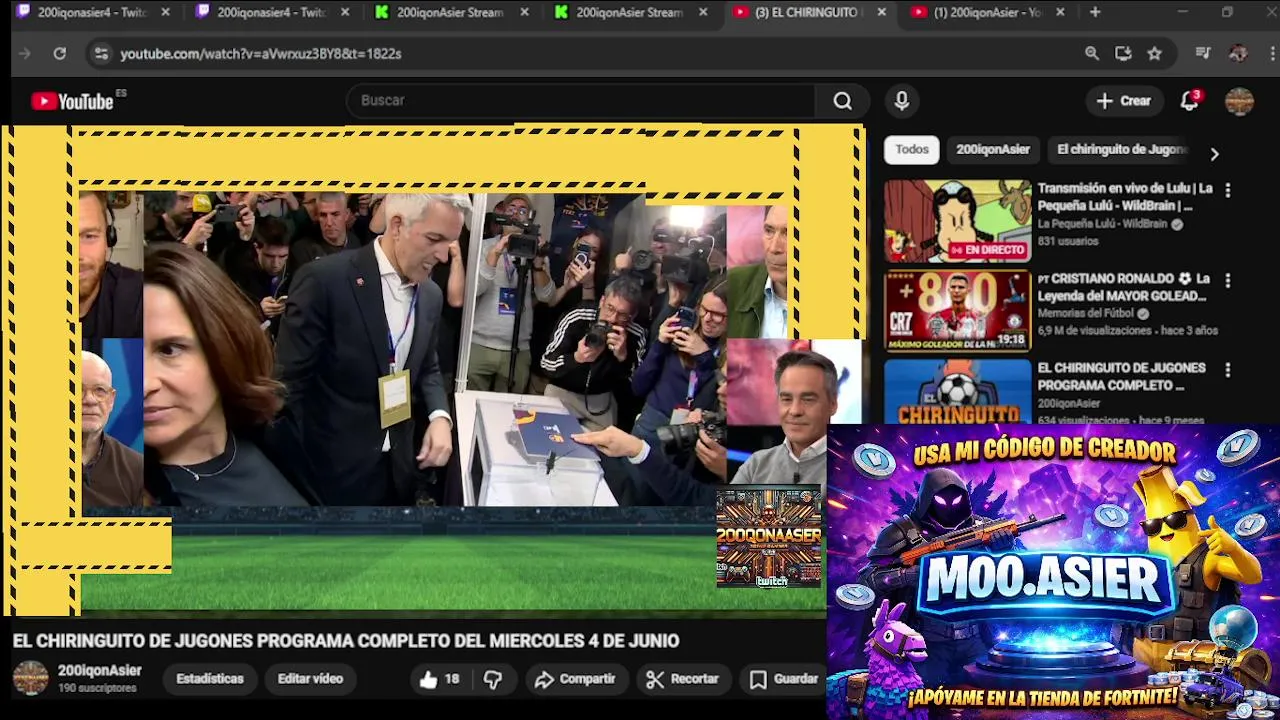This screenshot has height=720, width=1280.
Task: Click the Recortar clip button
Action: coord(682,679)
